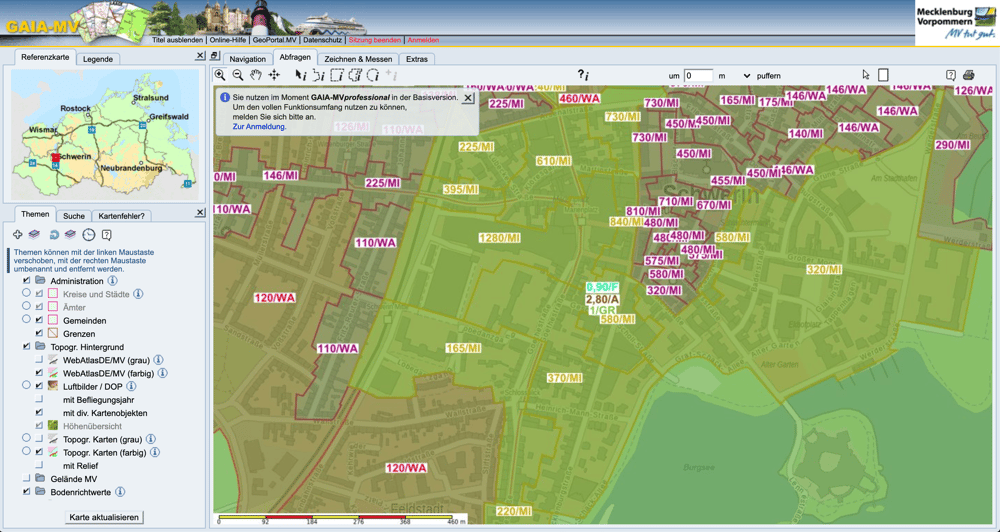
Task: Click the 1280/MI land value label
Action: [499, 238]
